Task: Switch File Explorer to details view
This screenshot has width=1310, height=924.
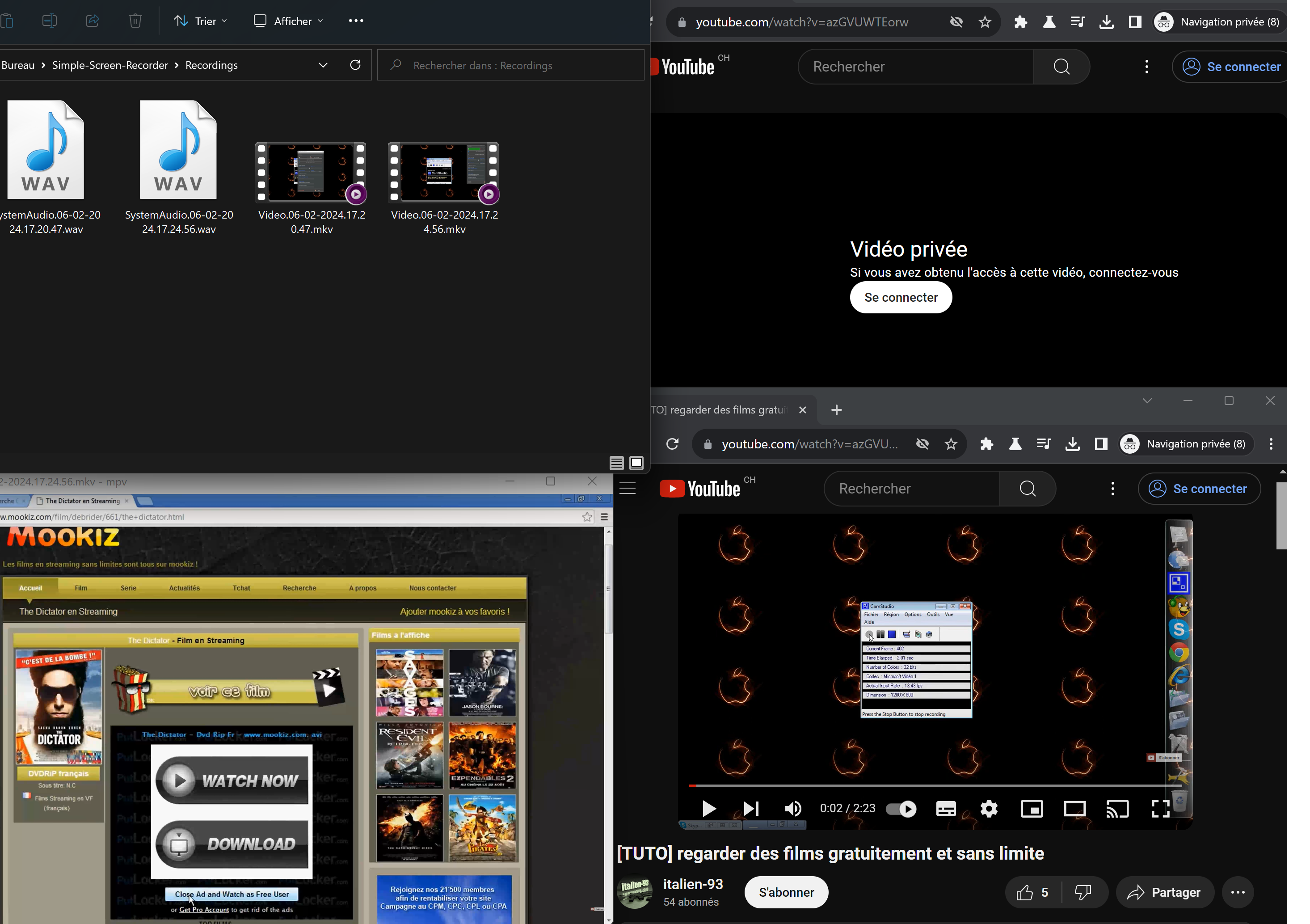Action: (616, 463)
